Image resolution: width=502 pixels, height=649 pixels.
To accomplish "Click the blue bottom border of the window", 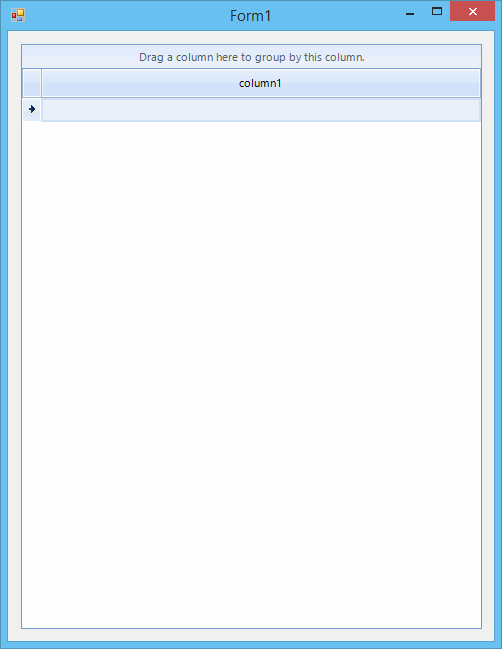I will tap(251, 645).
